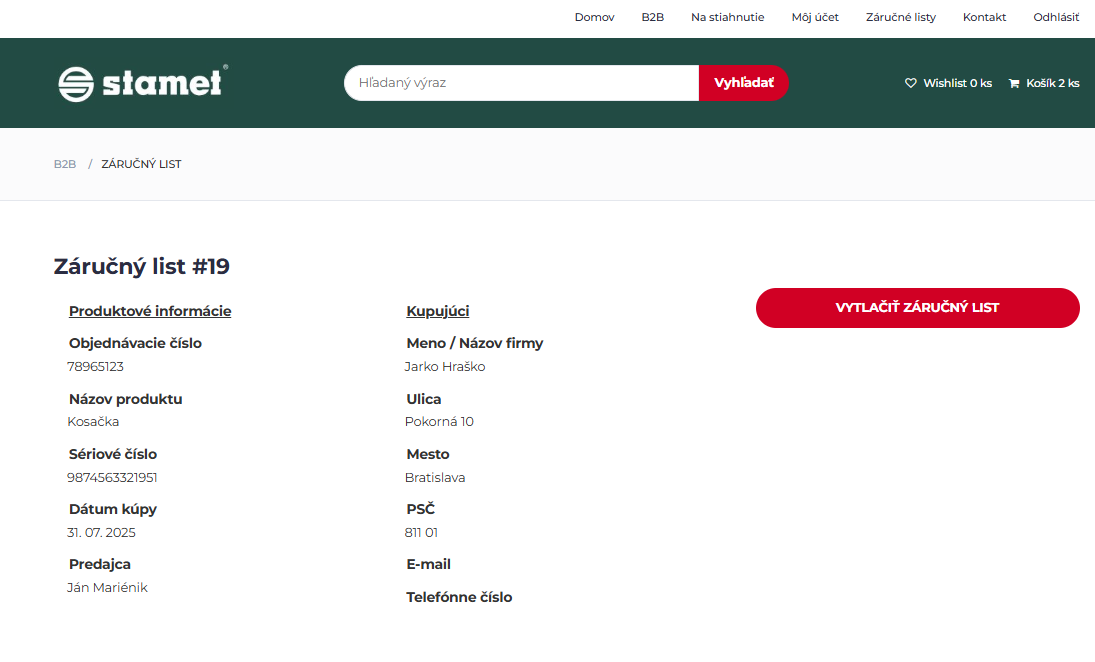Screen dimensions: 1095x662
Task: Select Môj účet in top menu
Action: tap(815, 17)
